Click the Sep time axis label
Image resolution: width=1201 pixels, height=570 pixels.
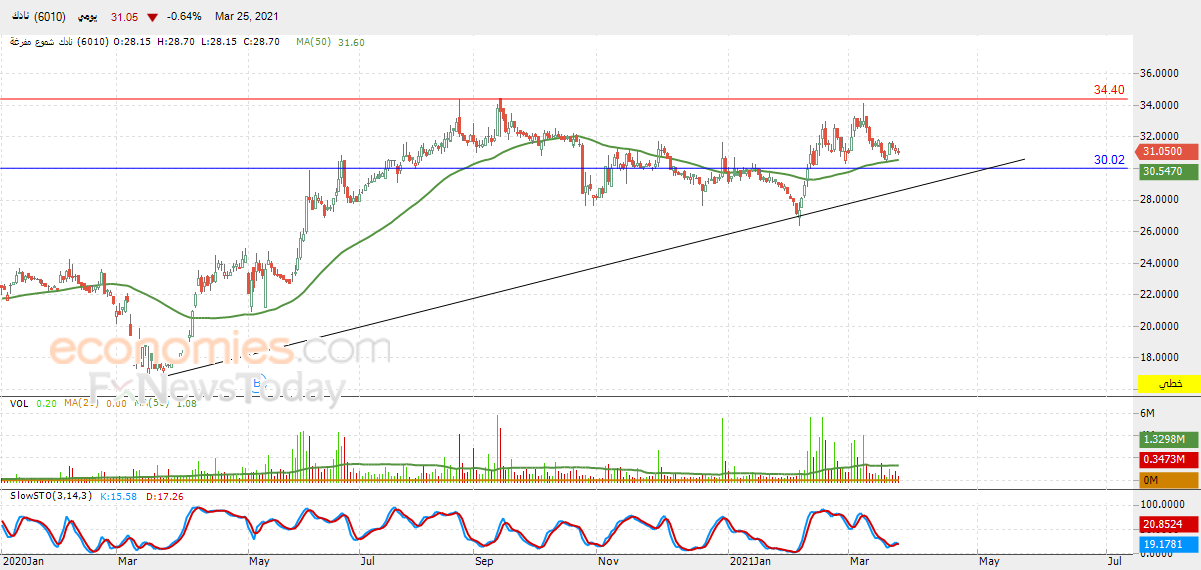[485, 561]
